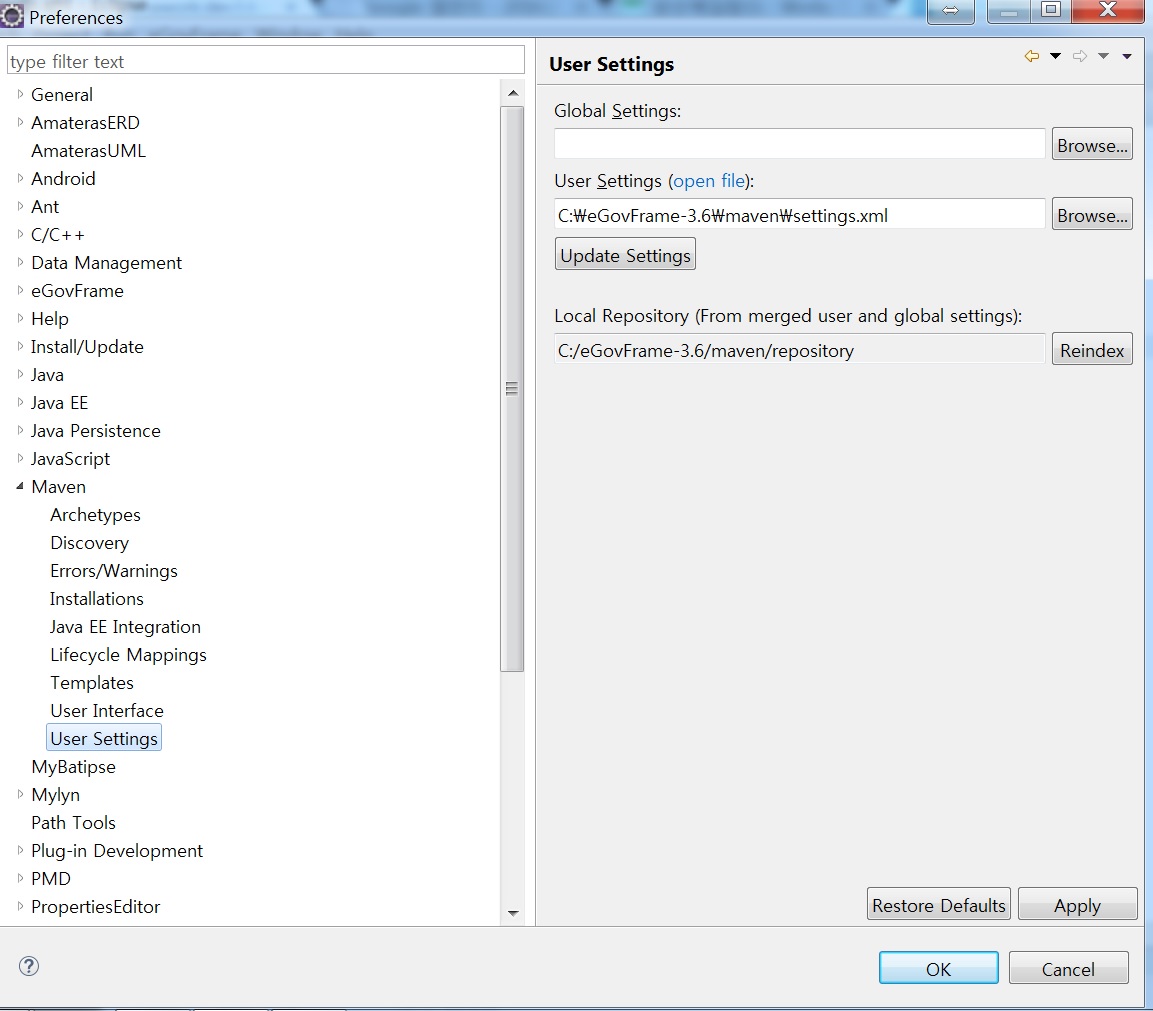Image resolution: width=1153 pixels, height=1011 pixels.
Task: Select Archetypes under Maven
Action: point(95,515)
